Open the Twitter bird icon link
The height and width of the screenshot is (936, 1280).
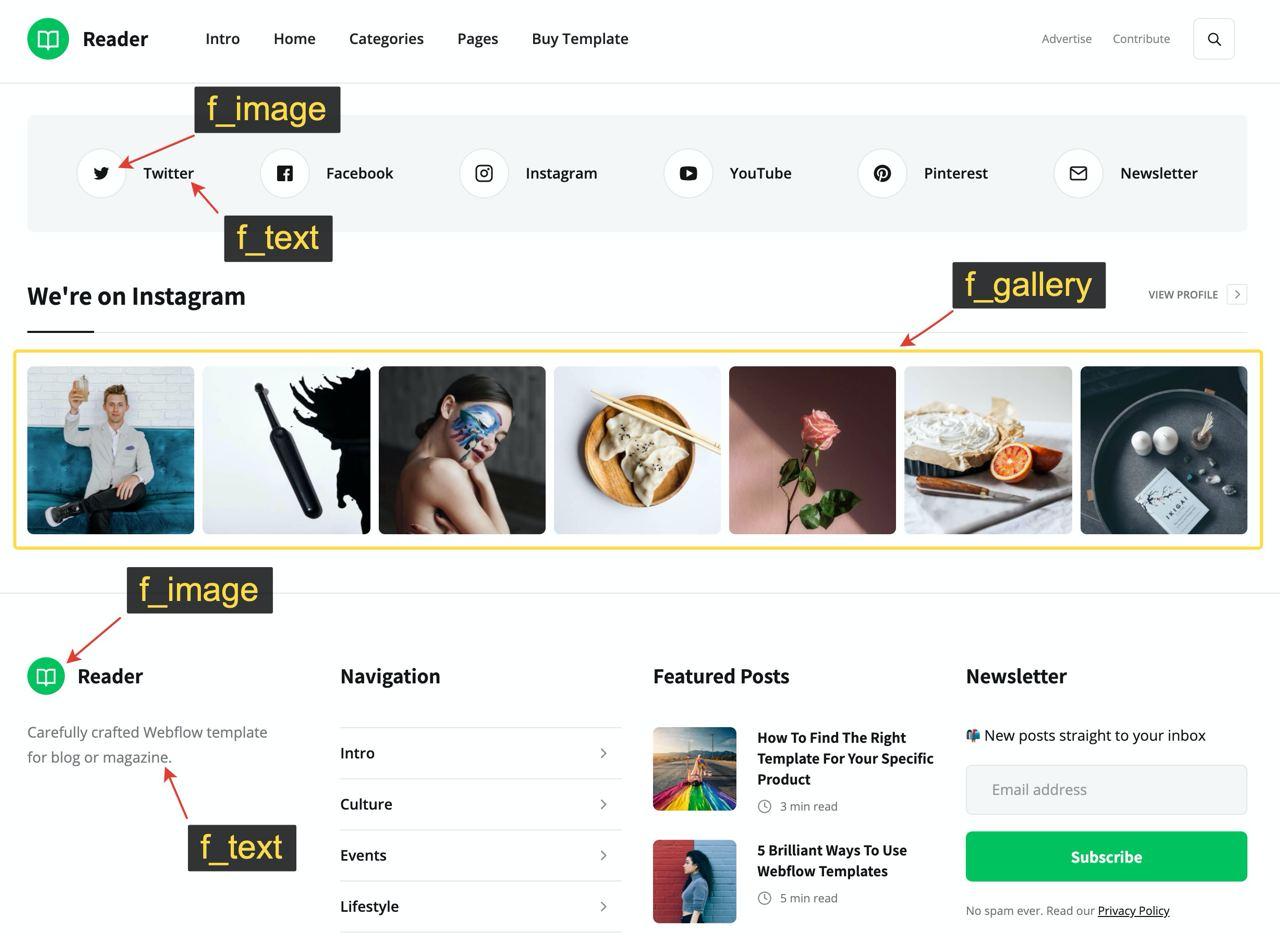pos(101,173)
